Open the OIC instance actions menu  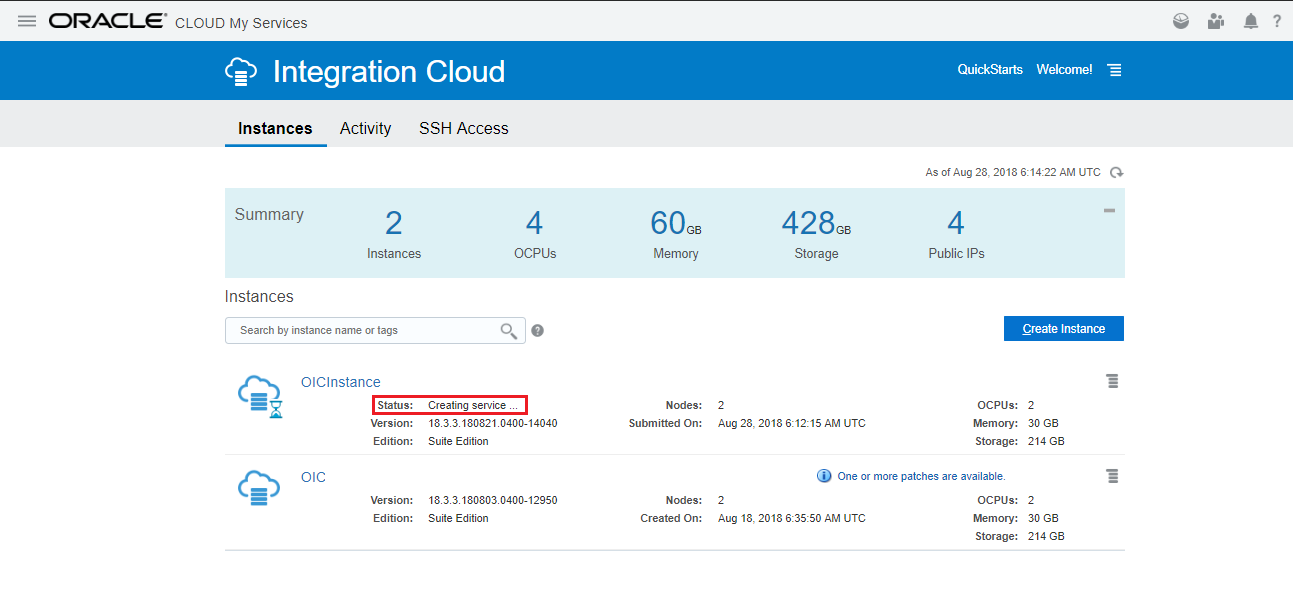[x=1112, y=476]
